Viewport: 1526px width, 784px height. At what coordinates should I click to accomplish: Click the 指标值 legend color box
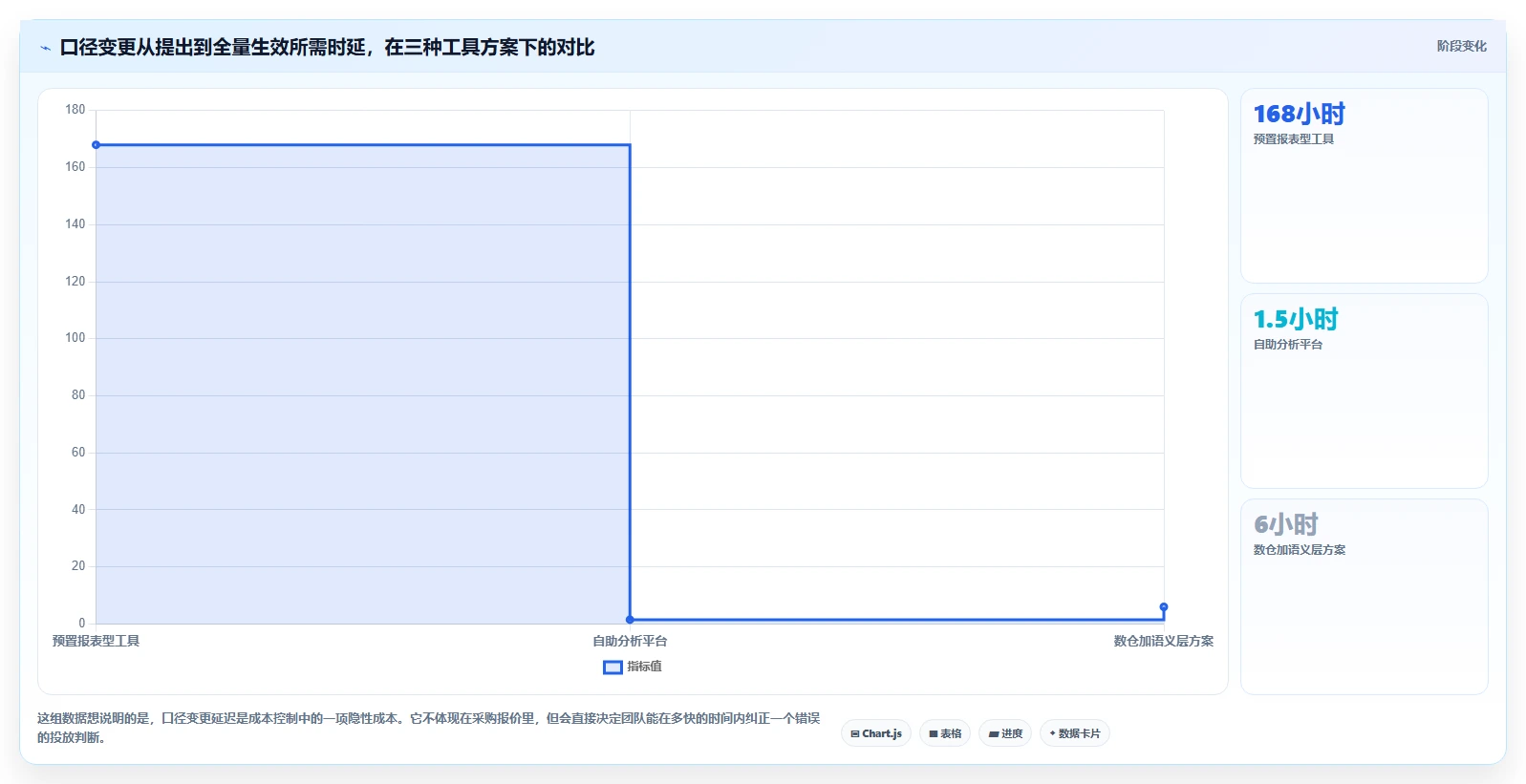613,667
